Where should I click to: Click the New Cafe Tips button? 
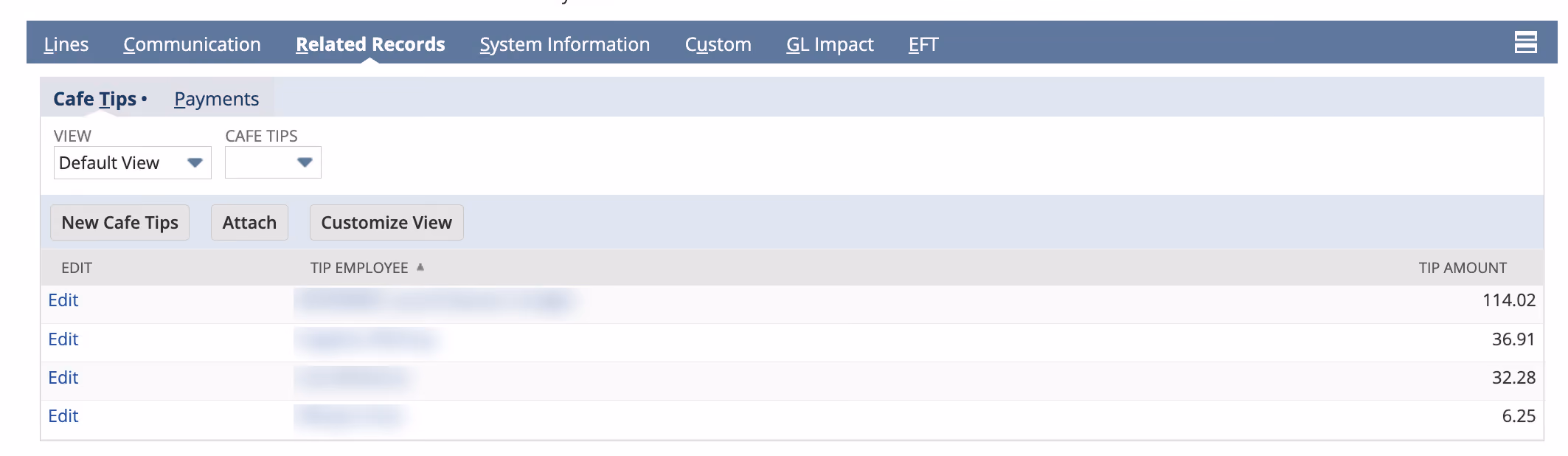point(119,222)
